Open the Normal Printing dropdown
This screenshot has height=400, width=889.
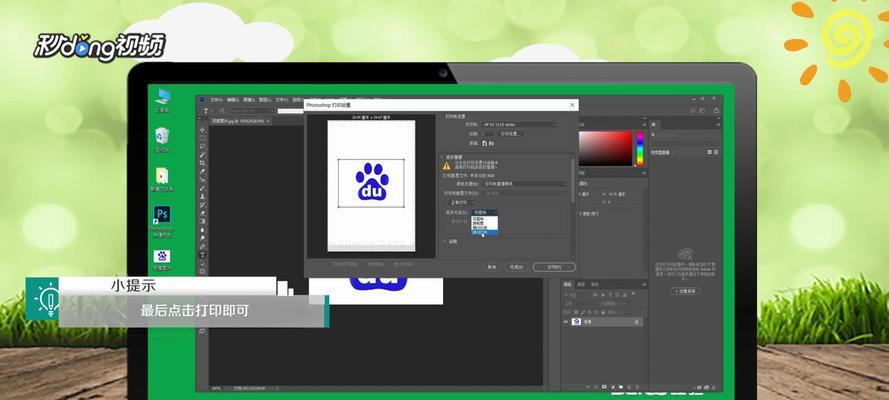(461, 202)
